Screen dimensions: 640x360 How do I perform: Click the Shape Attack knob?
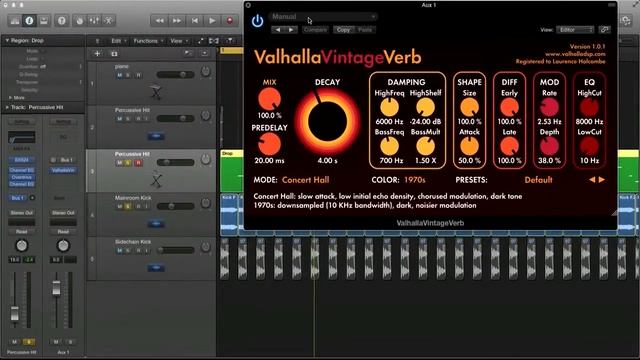pyautogui.click(x=469, y=146)
